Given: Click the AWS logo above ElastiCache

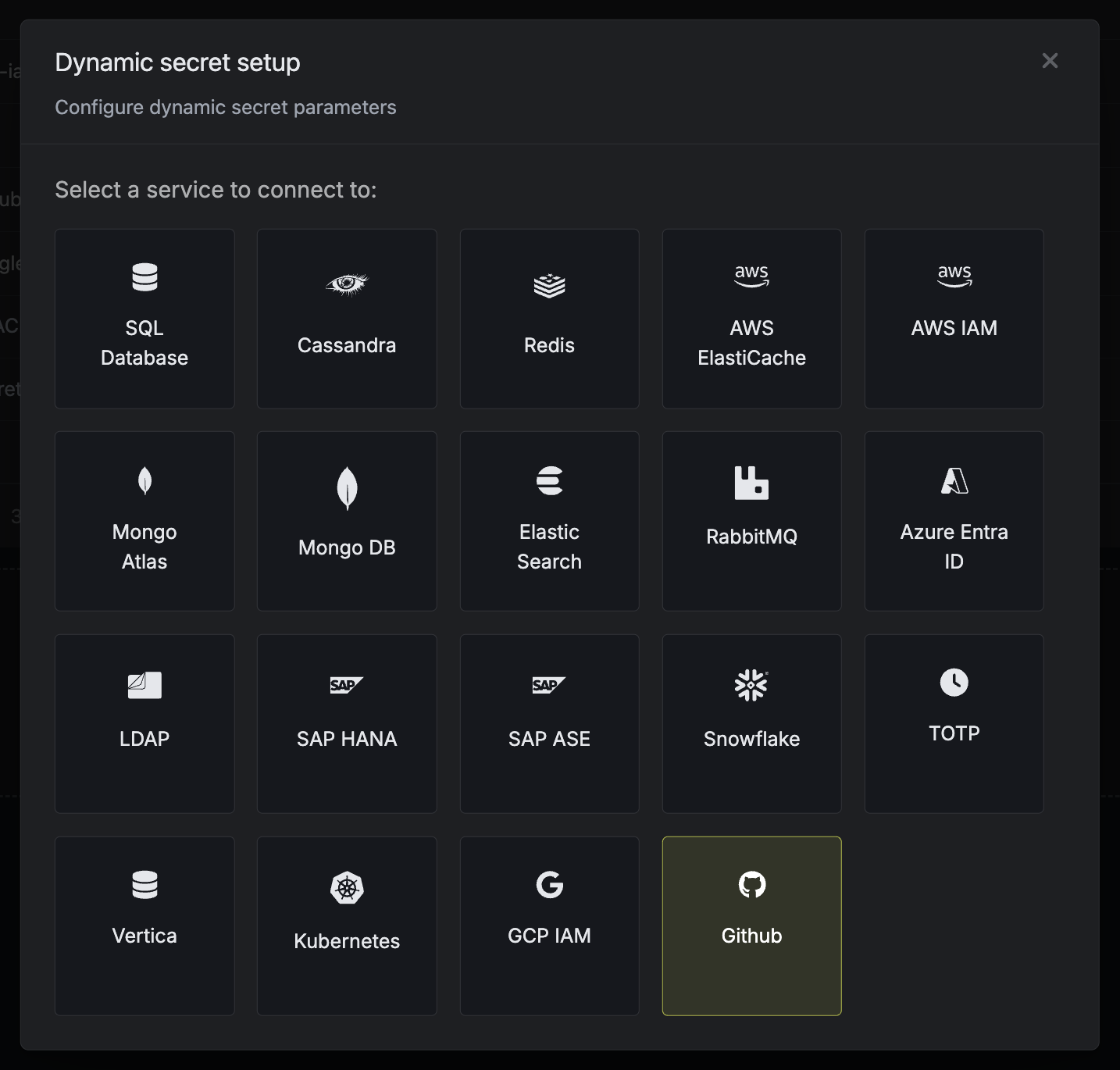Looking at the screenshot, I should (x=751, y=276).
